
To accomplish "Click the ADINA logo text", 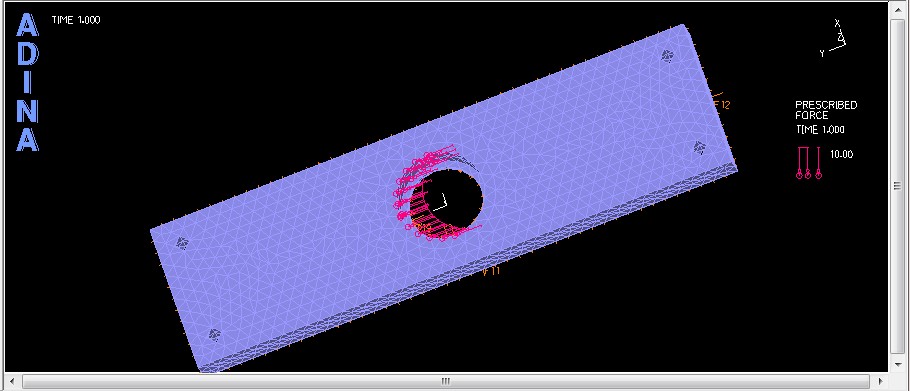I will (27, 82).
